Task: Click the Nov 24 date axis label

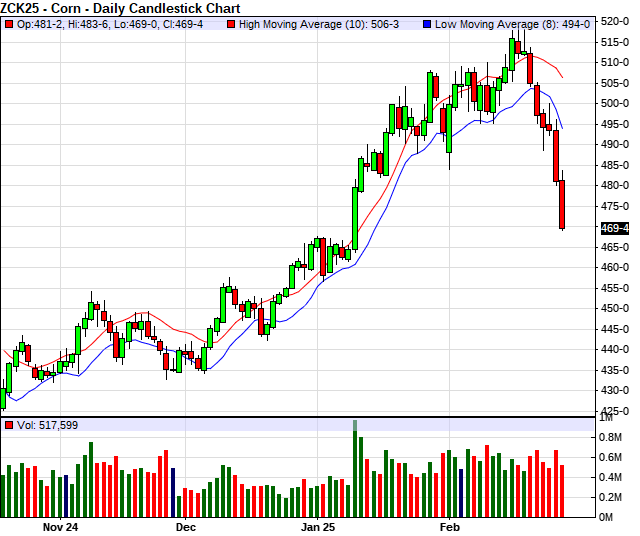Action: [60, 525]
